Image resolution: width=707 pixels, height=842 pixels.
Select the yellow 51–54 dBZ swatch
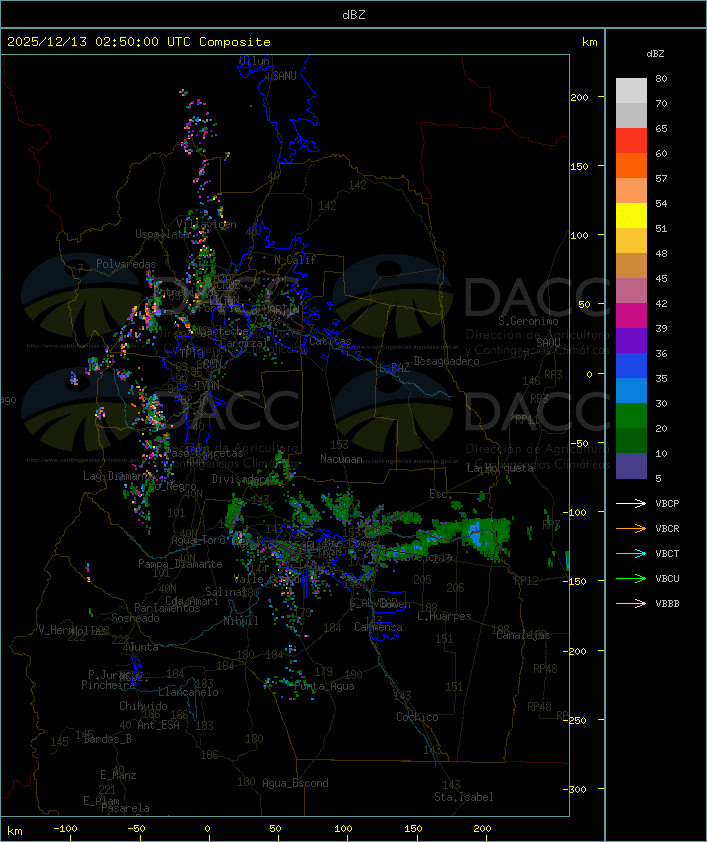631,215
